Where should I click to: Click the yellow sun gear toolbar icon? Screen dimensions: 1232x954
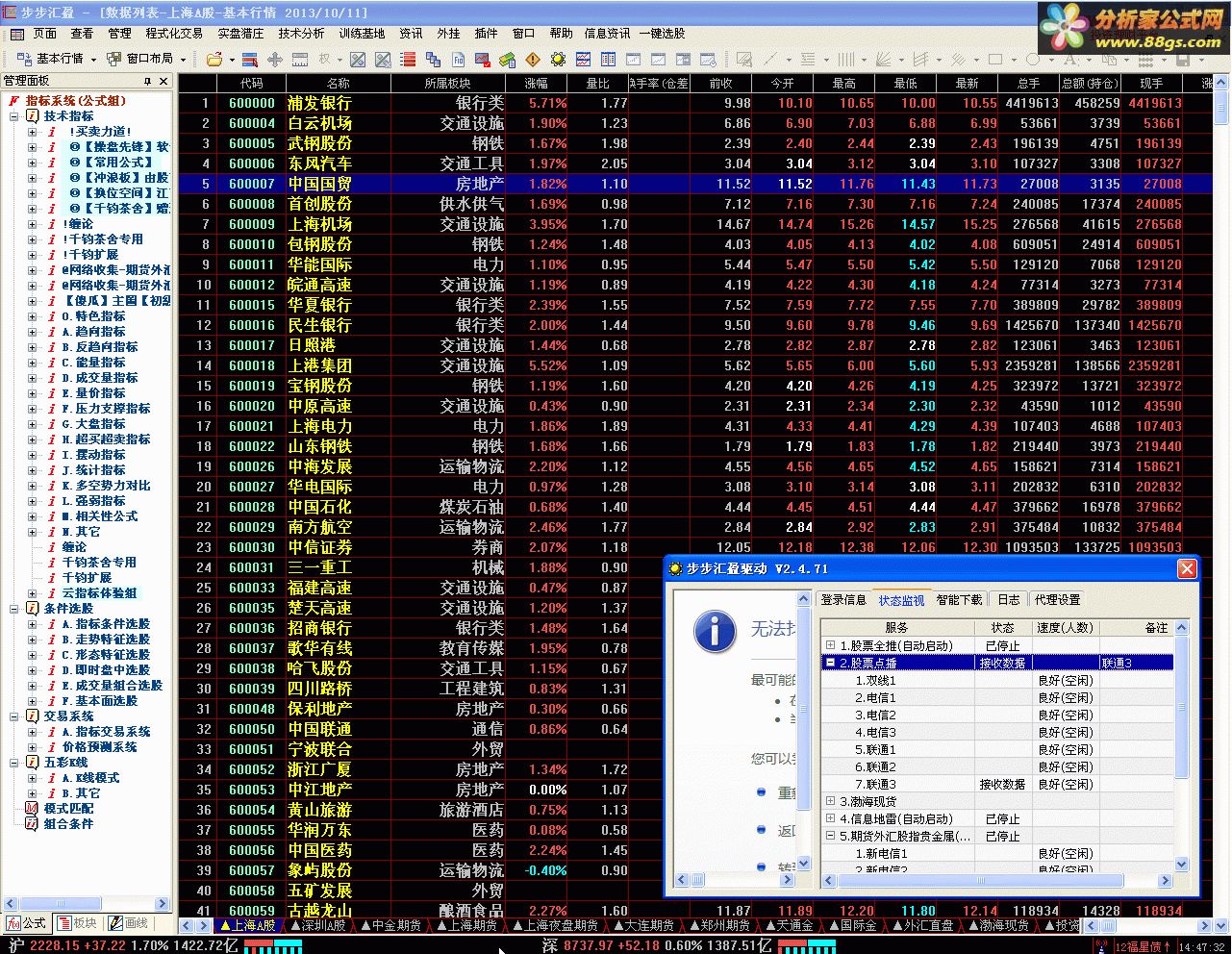point(558,60)
